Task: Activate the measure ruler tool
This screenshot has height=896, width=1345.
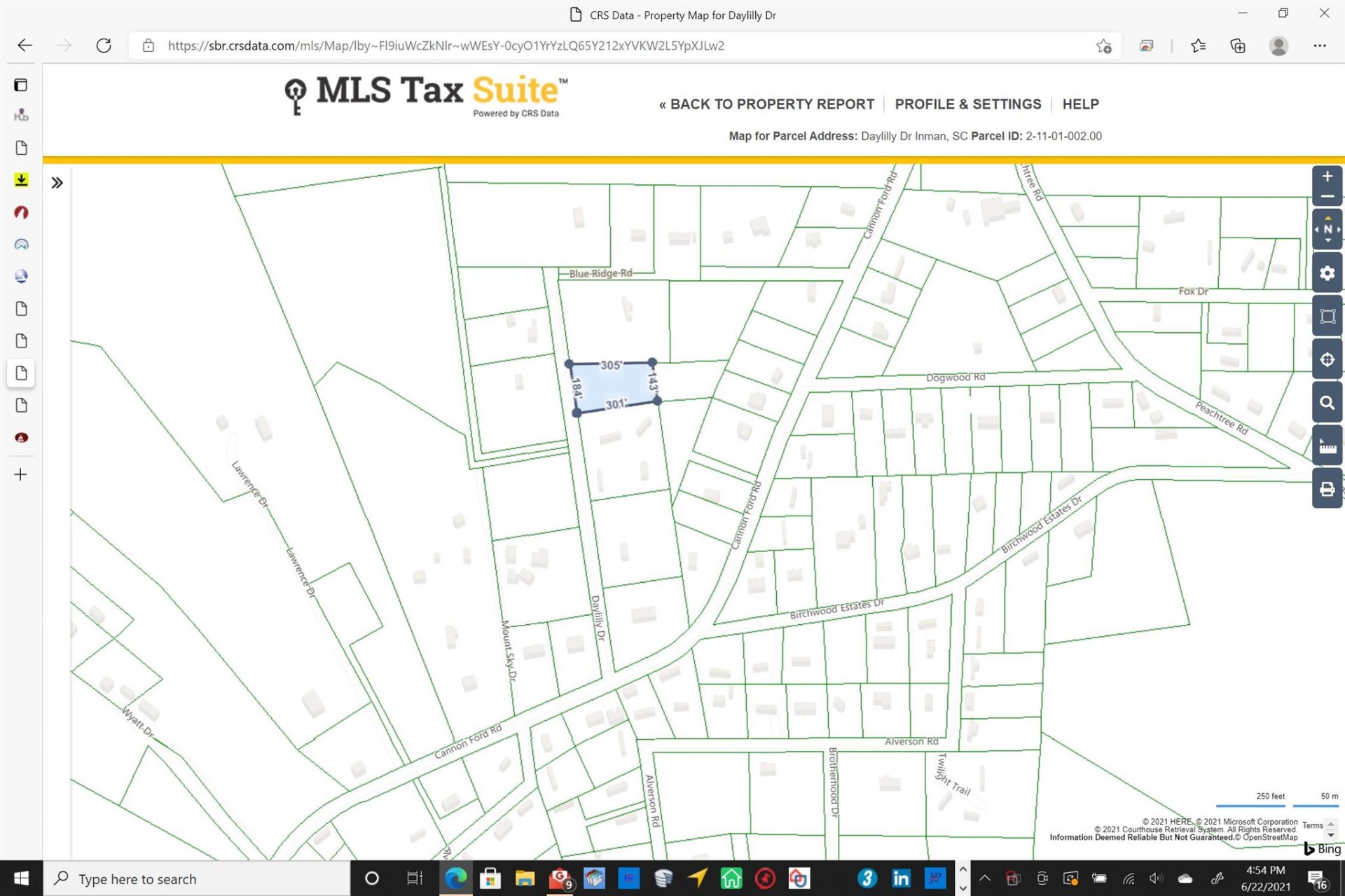Action: (x=1327, y=446)
